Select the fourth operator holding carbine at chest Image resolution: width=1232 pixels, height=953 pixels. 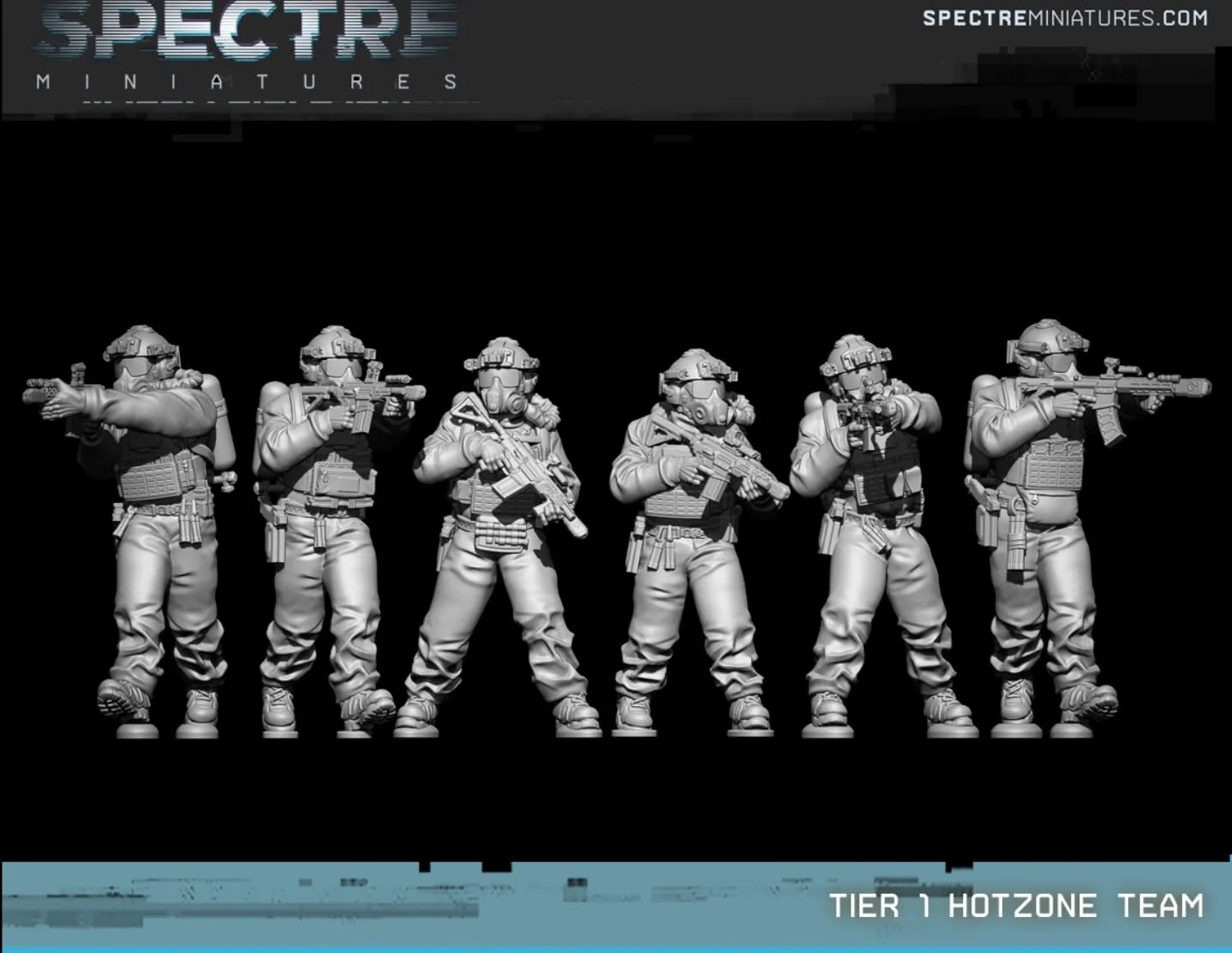coord(694,531)
